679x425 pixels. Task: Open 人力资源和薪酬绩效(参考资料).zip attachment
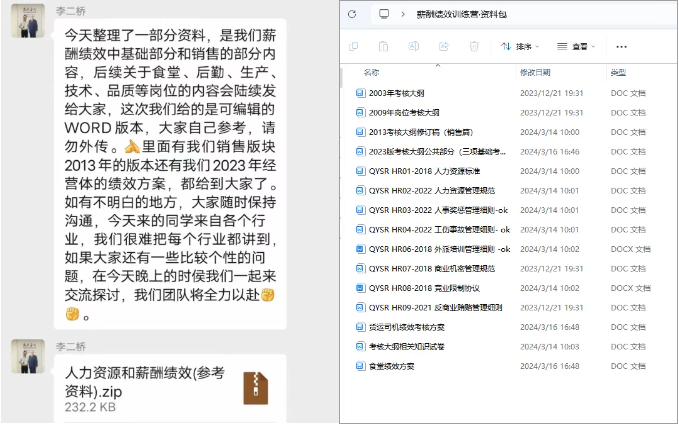[x=145, y=380]
